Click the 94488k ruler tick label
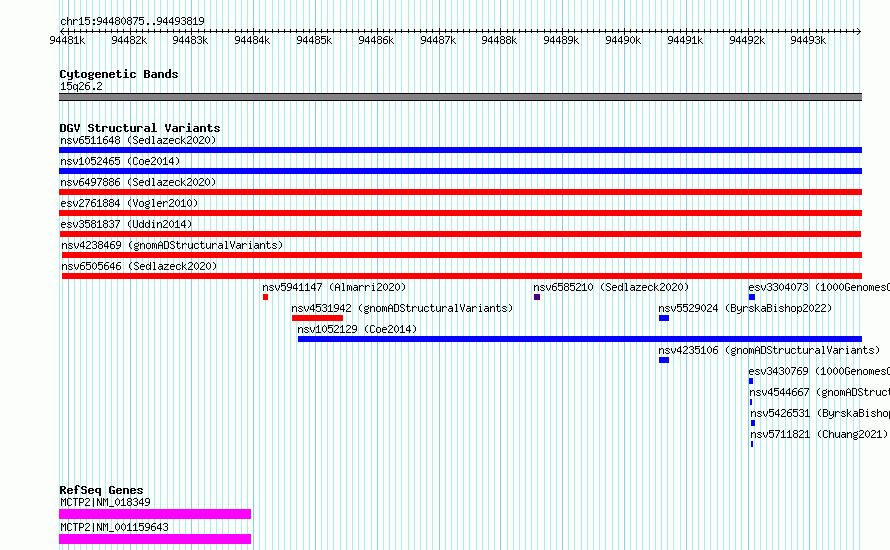 [499, 40]
